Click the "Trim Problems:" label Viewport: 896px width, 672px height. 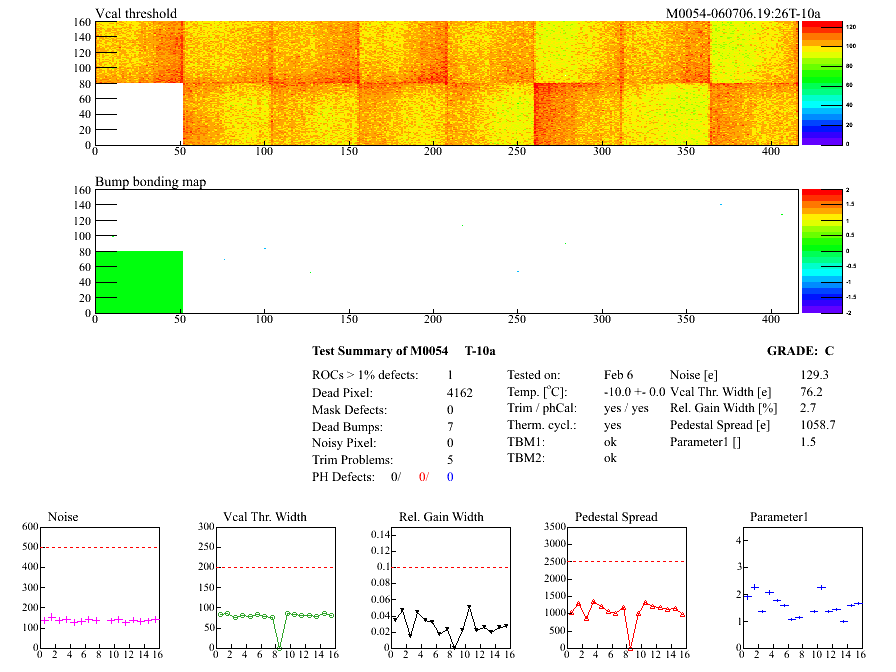(353, 460)
